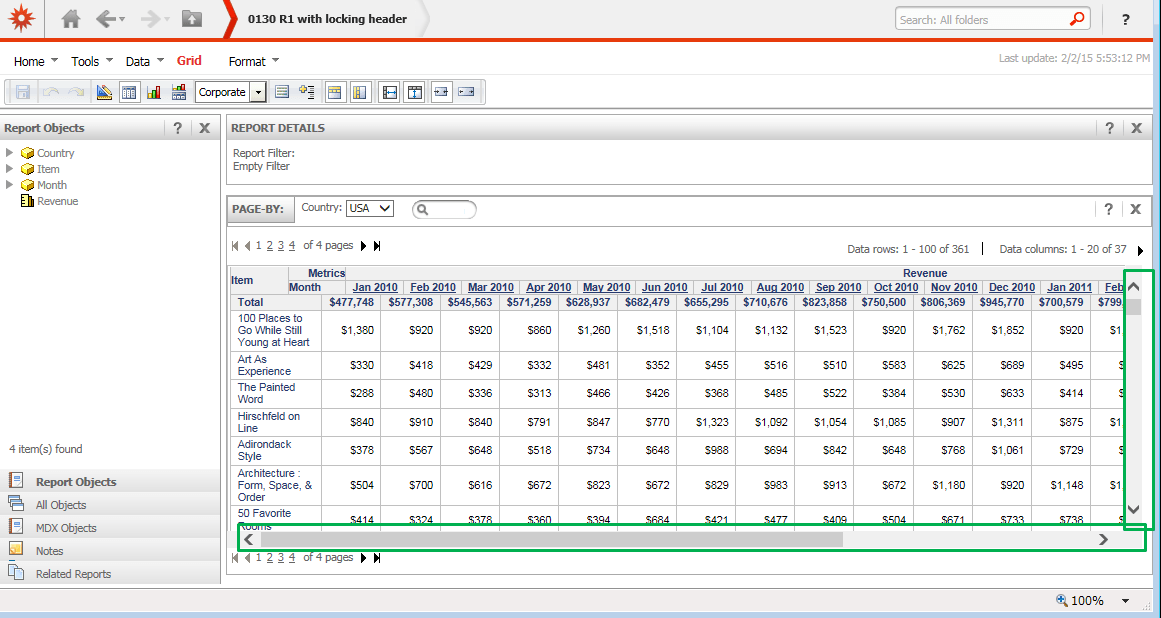Click the last toolbar column width icon
Image resolution: width=1161 pixels, height=618 pixels.
[466, 92]
